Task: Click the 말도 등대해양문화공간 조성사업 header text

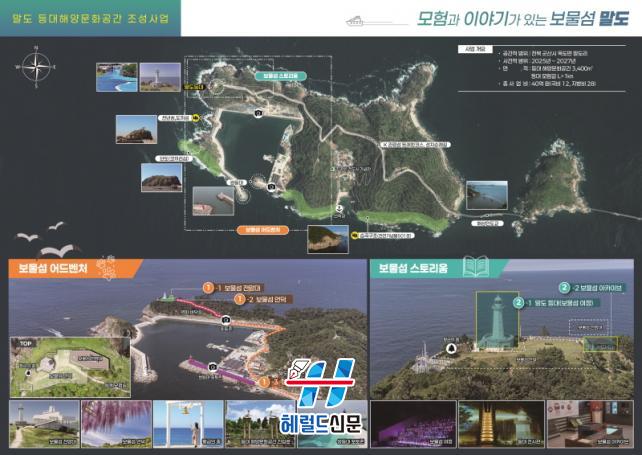Action: point(90,18)
